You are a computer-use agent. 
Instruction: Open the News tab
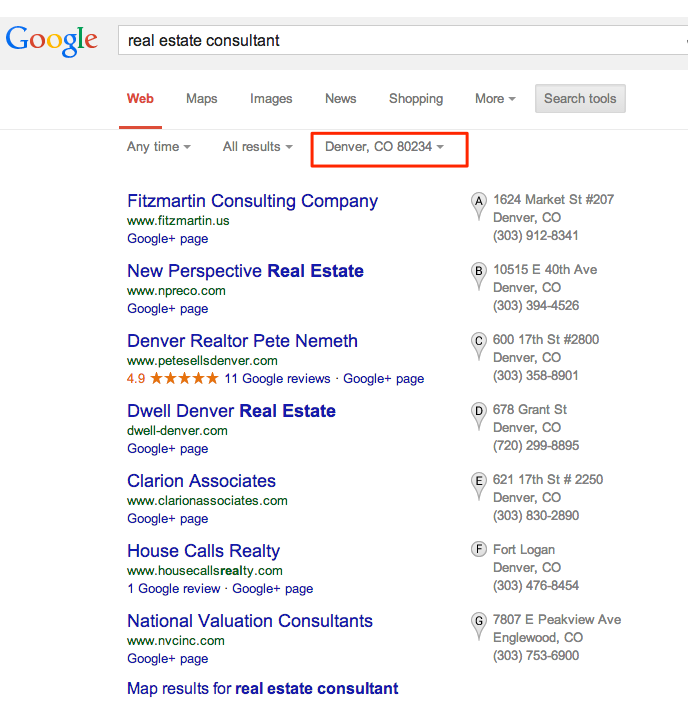coord(340,98)
